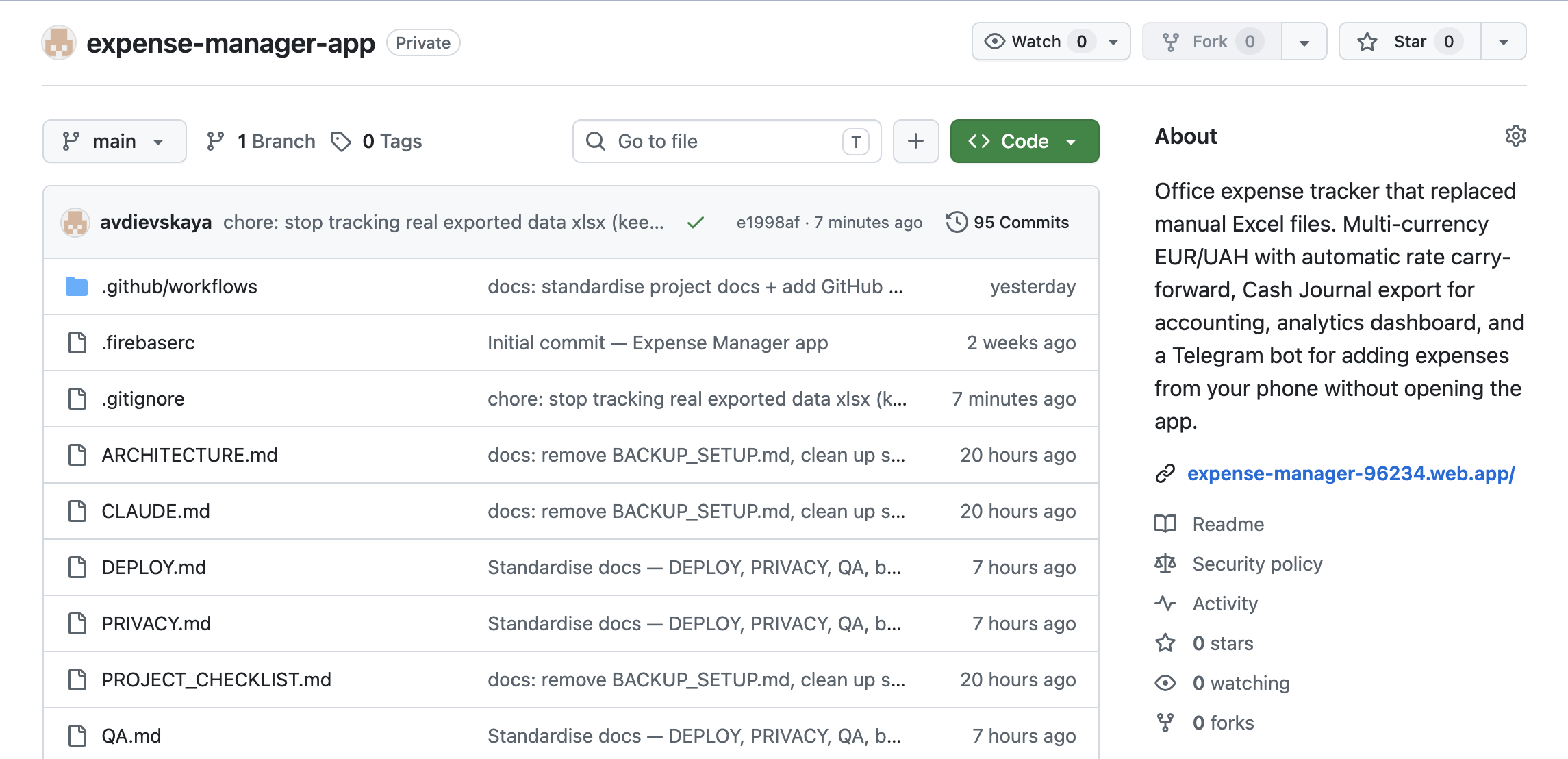Open the Activity link
1568x759 pixels.
click(1225, 604)
